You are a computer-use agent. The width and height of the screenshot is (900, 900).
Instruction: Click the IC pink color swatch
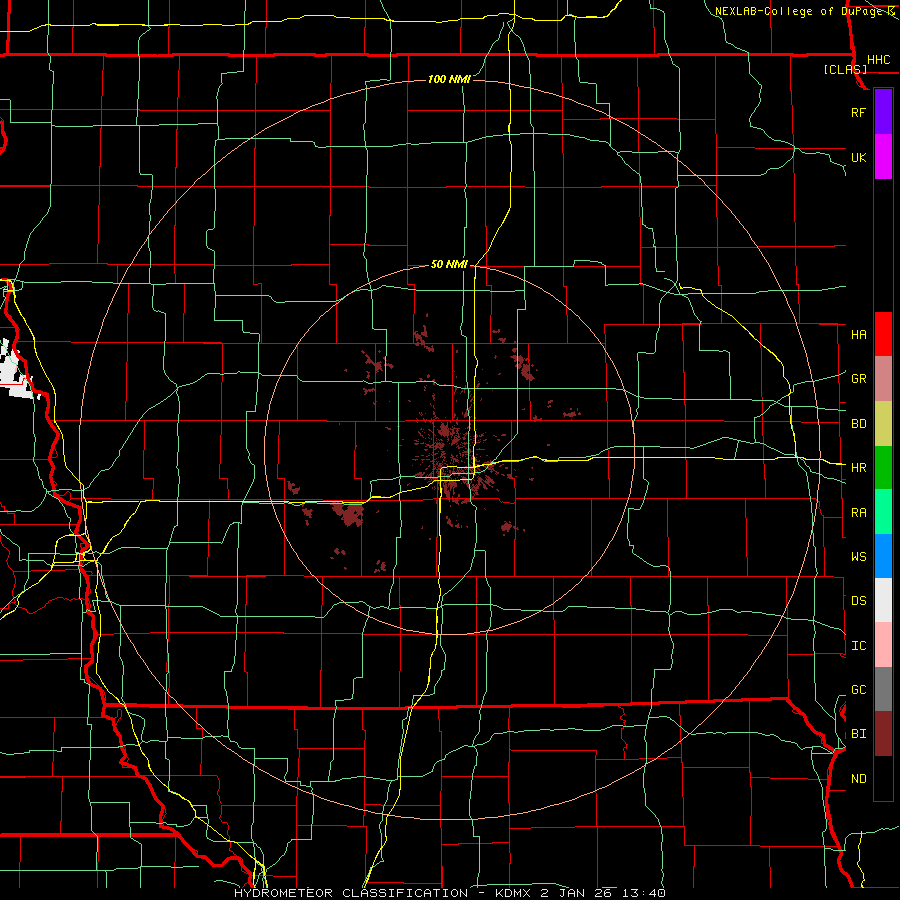[883, 645]
